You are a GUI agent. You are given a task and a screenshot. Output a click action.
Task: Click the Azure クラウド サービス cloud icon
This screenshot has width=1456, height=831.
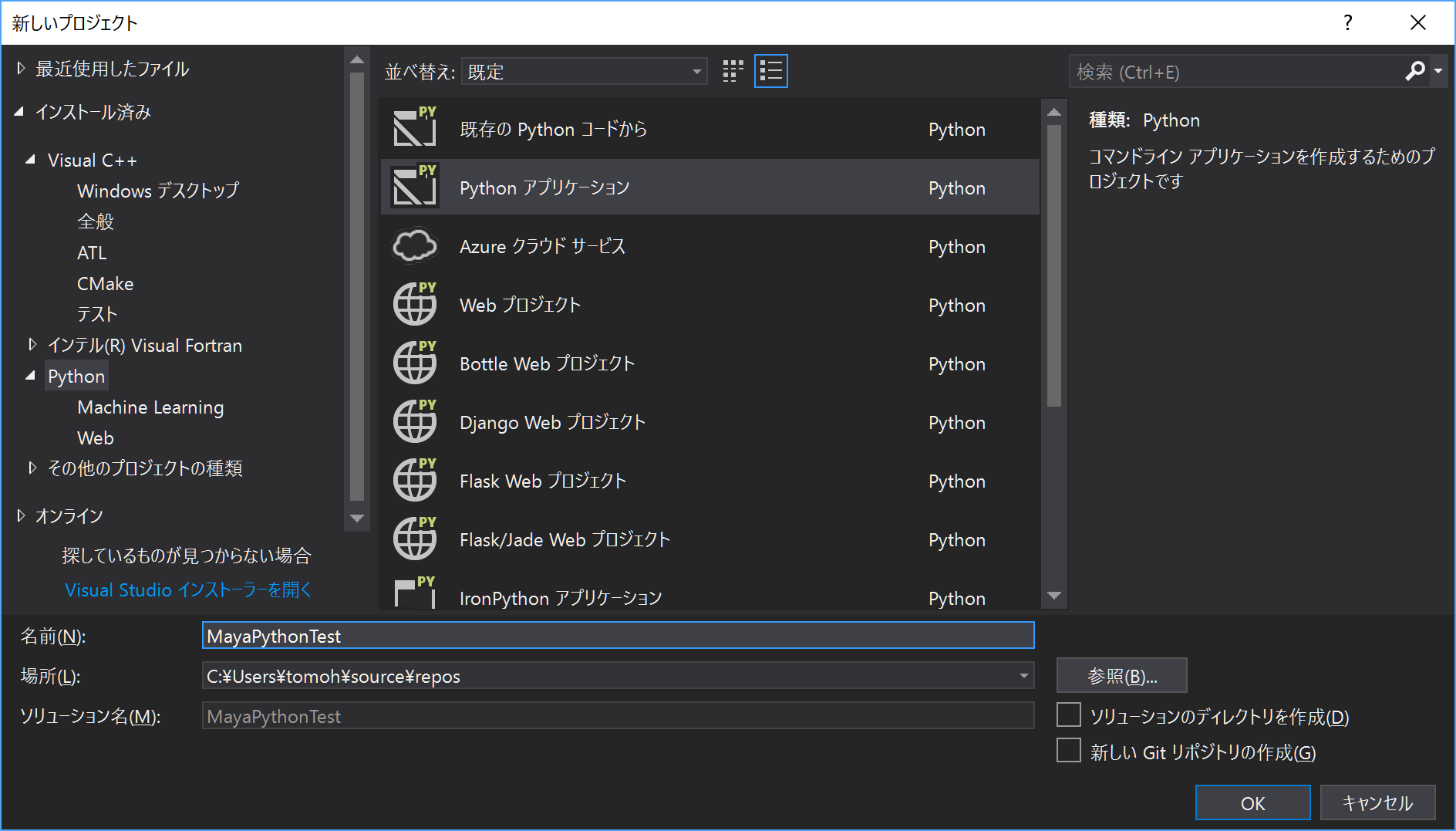(x=415, y=245)
